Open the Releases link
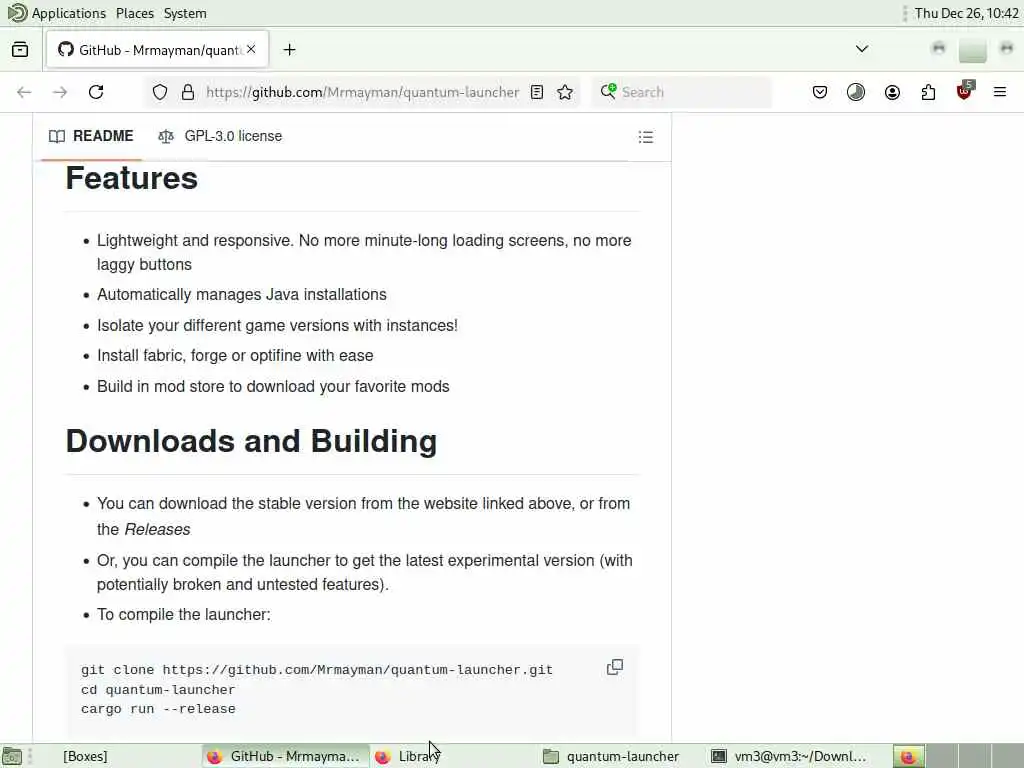 (x=157, y=529)
